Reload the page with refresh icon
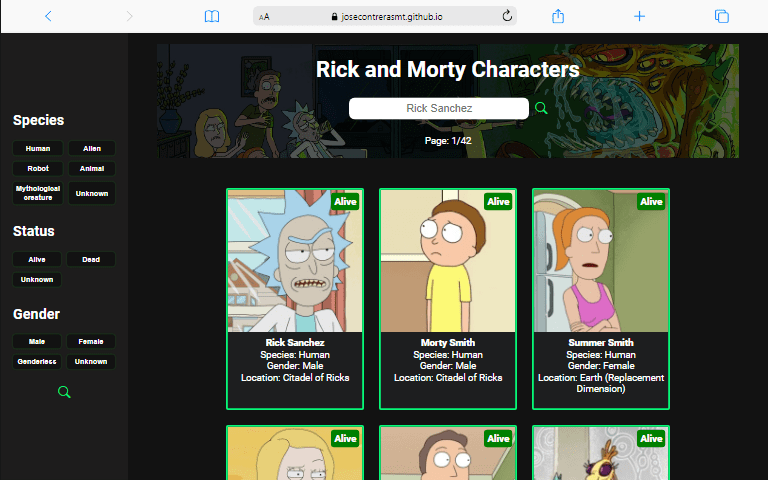This screenshot has height=480, width=768. pyautogui.click(x=507, y=16)
